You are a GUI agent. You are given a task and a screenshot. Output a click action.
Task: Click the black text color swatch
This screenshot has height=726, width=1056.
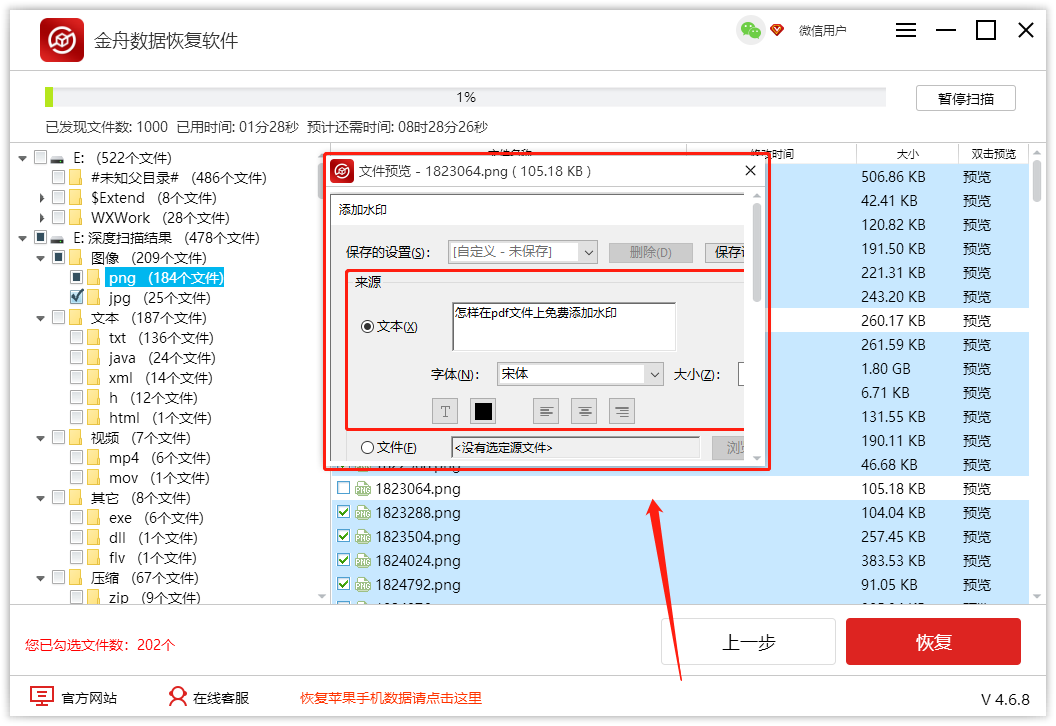coord(483,411)
